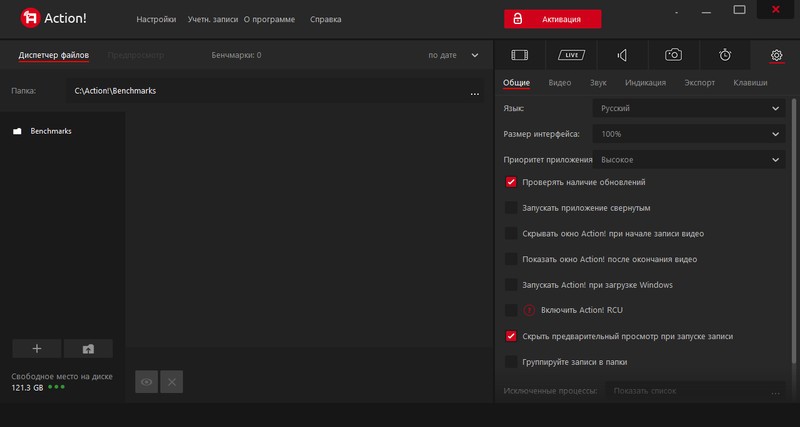Click the plus add folder button
The height and width of the screenshot is (427, 800).
tap(37, 349)
